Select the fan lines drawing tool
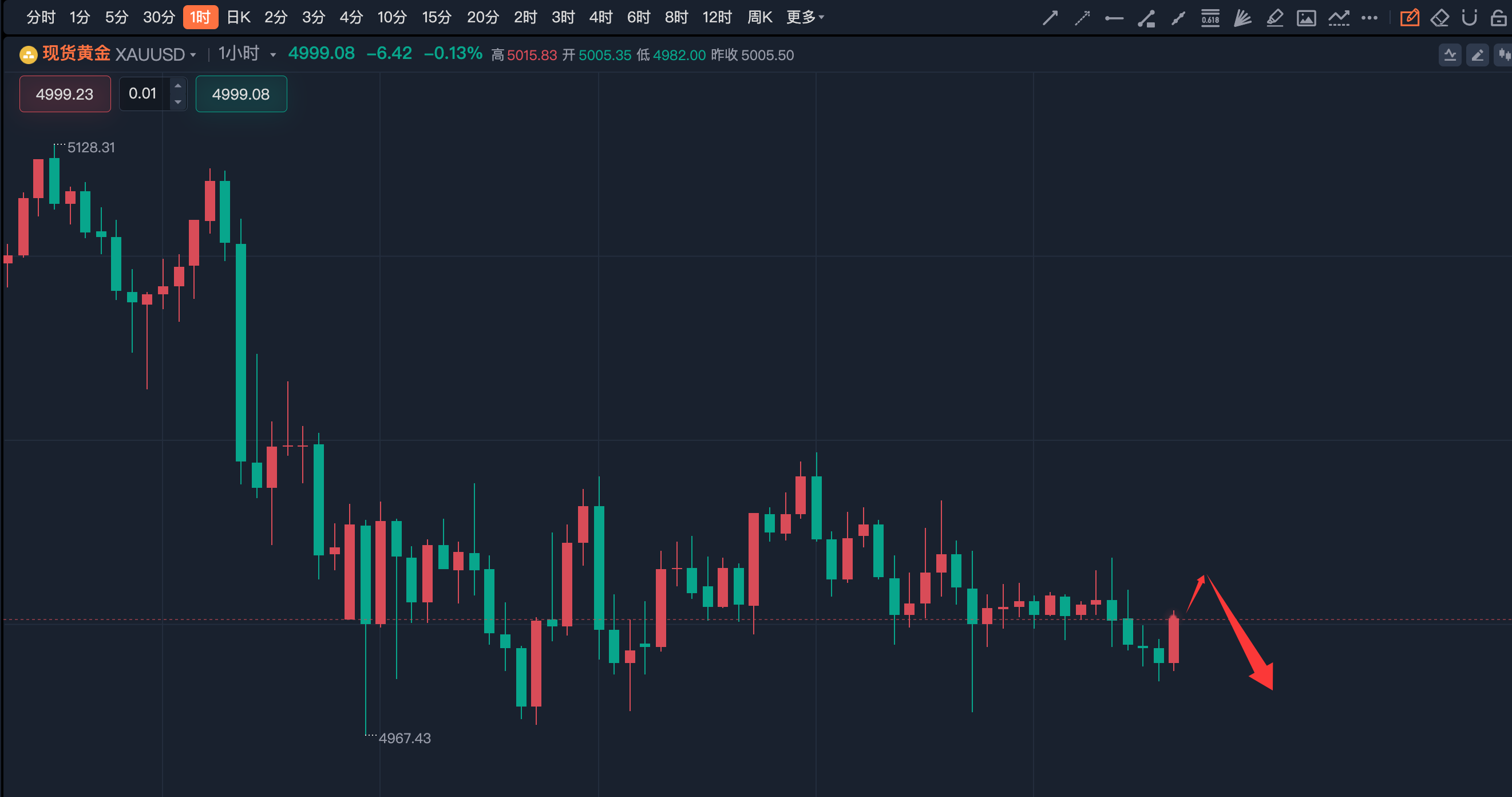The height and width of the screenshot is (797, 1512). coord(1242,18)
